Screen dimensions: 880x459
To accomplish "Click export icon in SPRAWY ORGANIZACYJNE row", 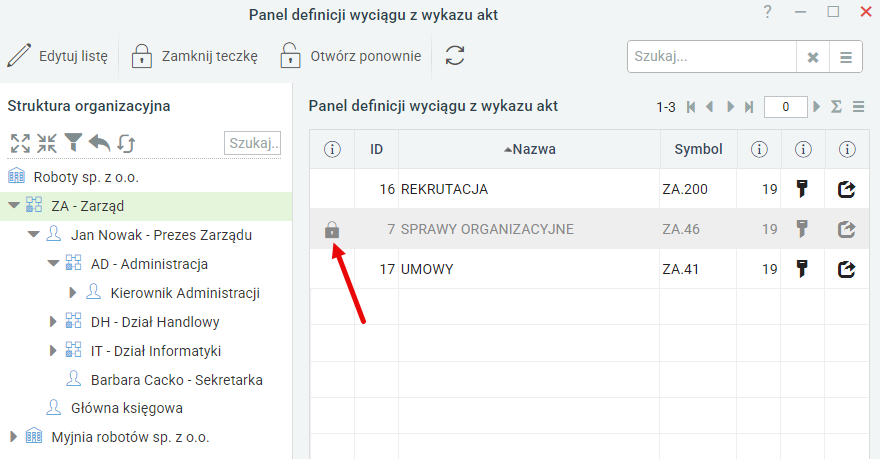I will tap(846, 230).
